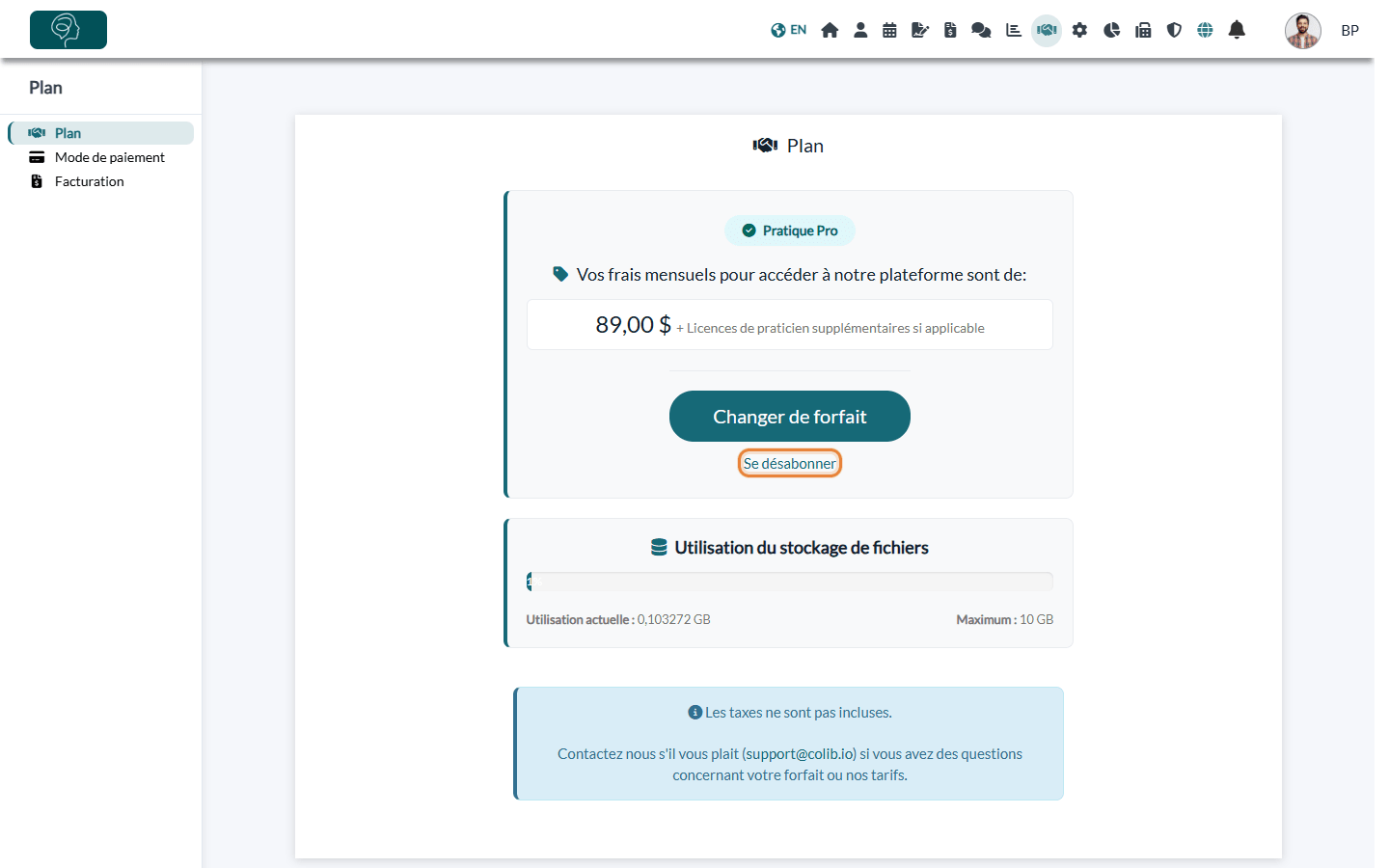Open the calendar icon in top bar
This screenshot has width=1389, height=868.
pos(889,30)
